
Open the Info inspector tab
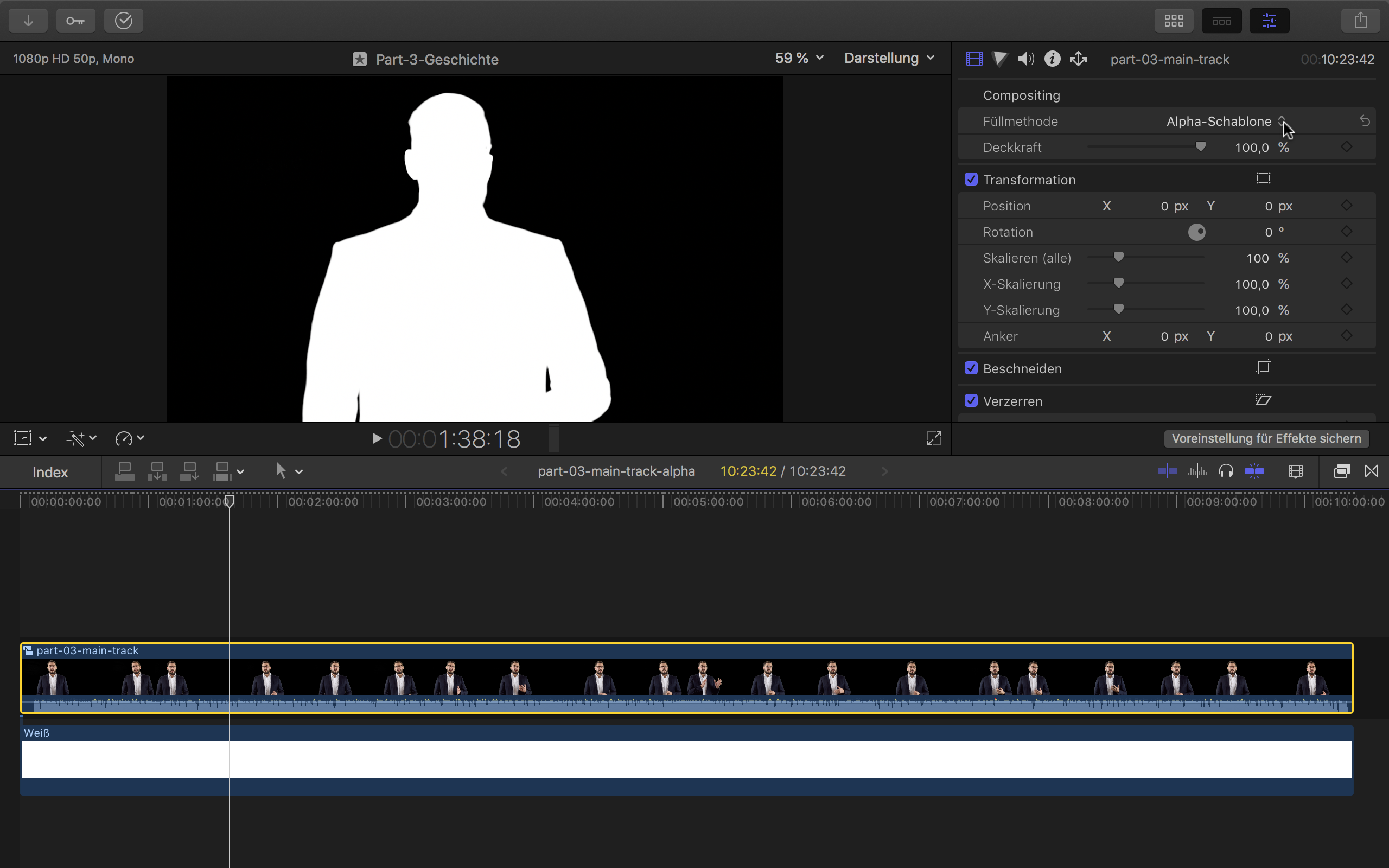click(1052, 59)
